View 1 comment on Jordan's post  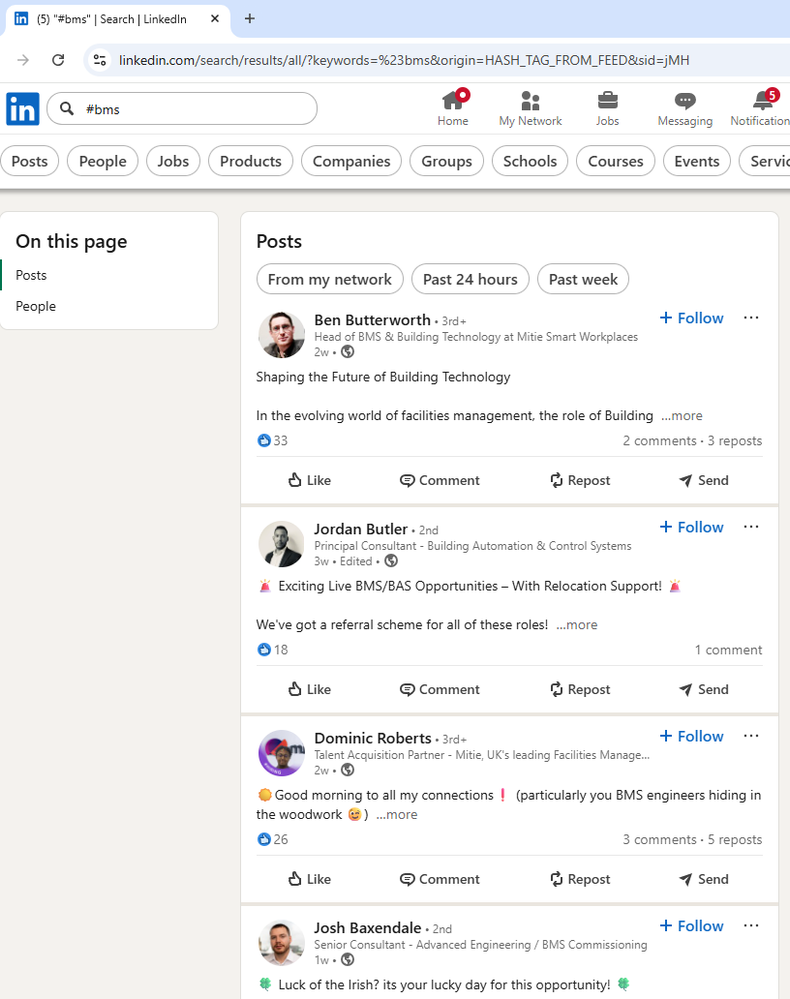[728, 650]
